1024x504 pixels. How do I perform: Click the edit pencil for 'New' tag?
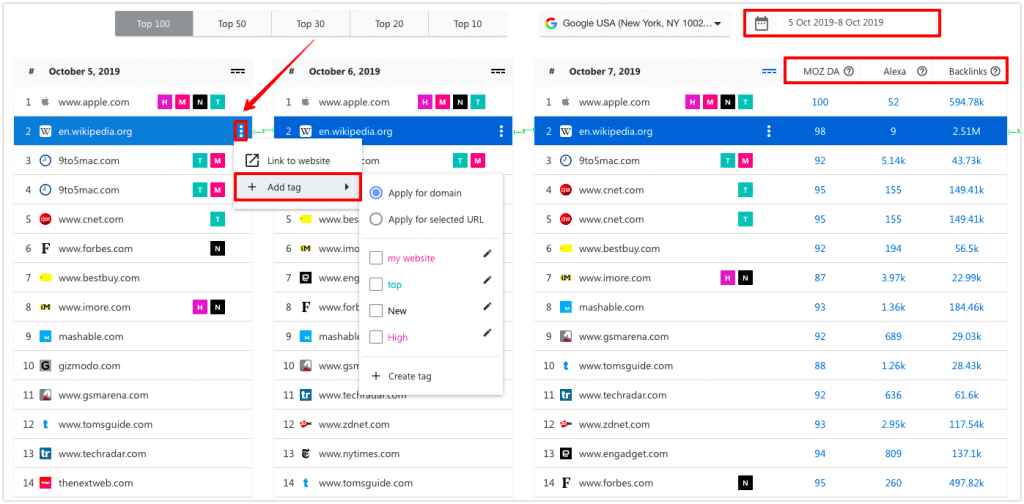487,306
